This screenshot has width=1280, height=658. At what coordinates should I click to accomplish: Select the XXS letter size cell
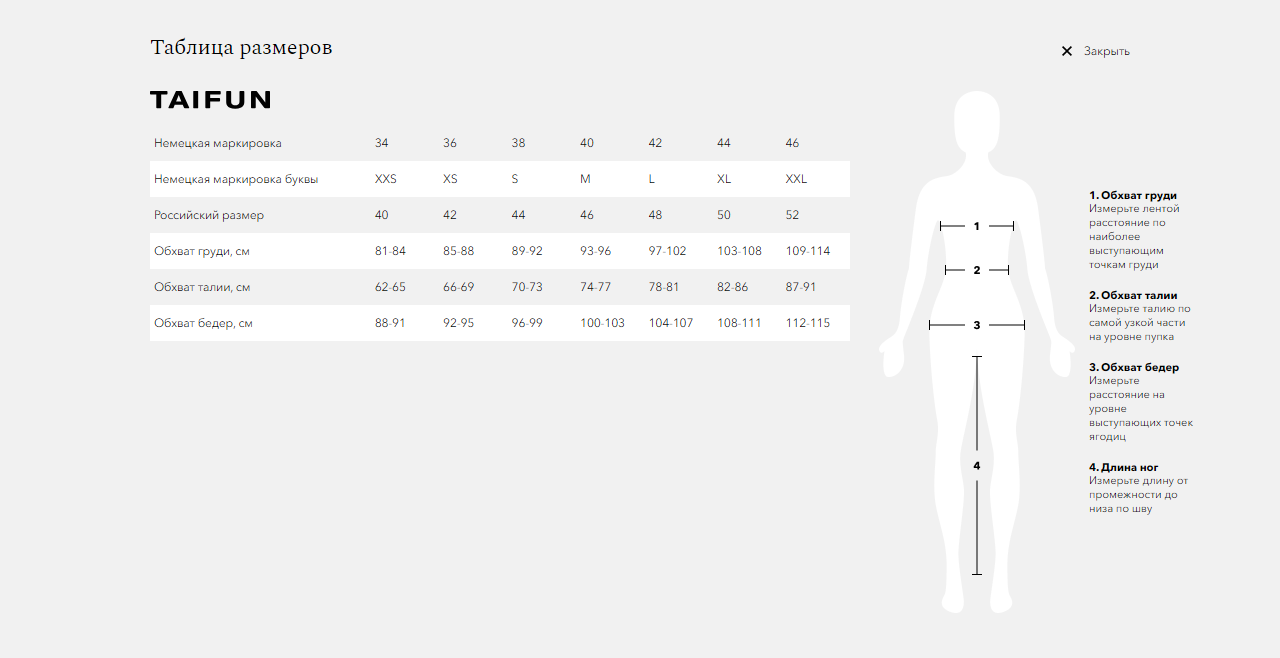pos(386,179)
